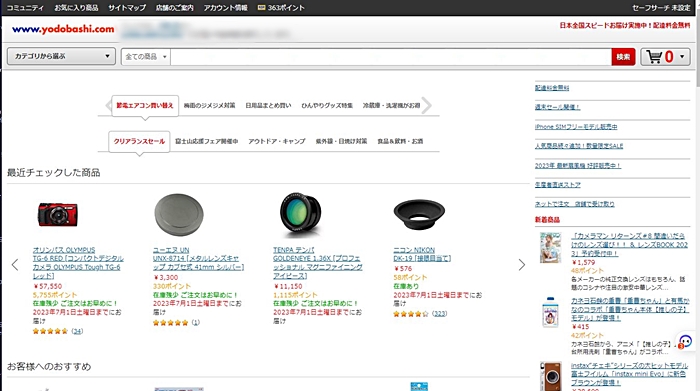Viewport: 700px width, 391px height.
Task: Select the ひんやりグッズ特集 tab
Action: tap(327, 106)
